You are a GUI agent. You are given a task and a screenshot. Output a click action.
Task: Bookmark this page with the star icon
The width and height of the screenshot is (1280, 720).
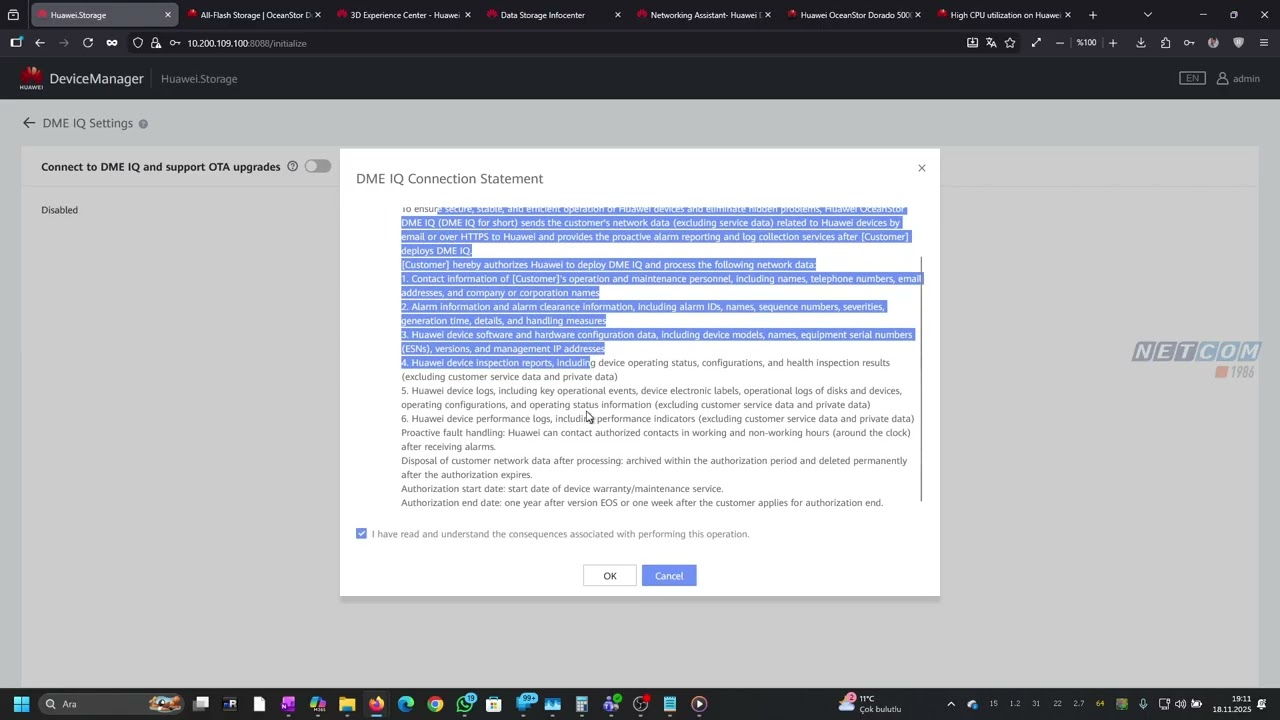point(1010,43)
